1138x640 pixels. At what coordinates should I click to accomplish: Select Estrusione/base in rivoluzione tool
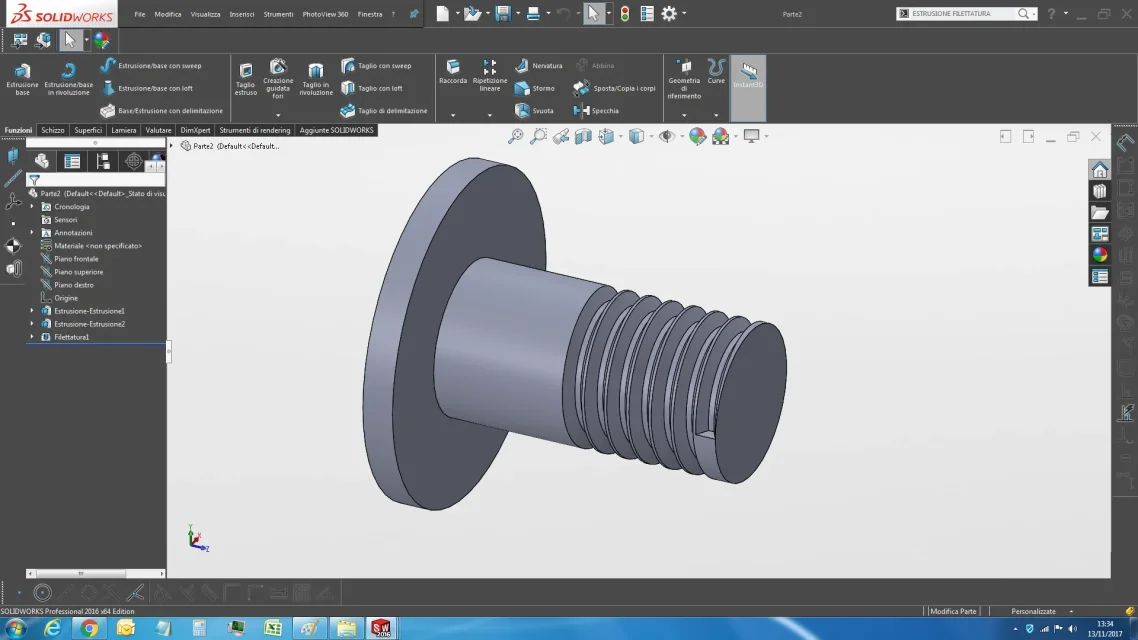tap(68, 78)
